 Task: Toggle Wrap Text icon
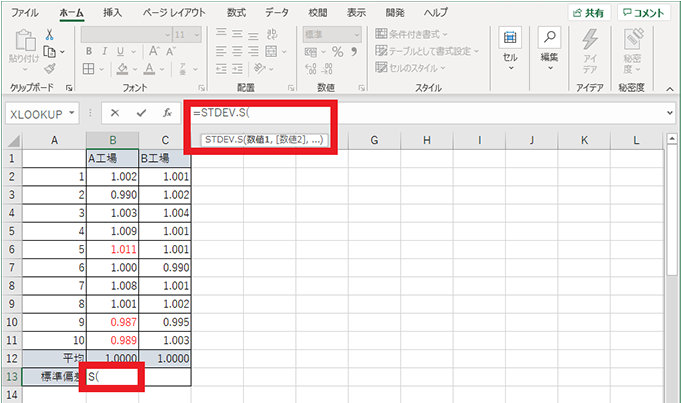[272, 34]
